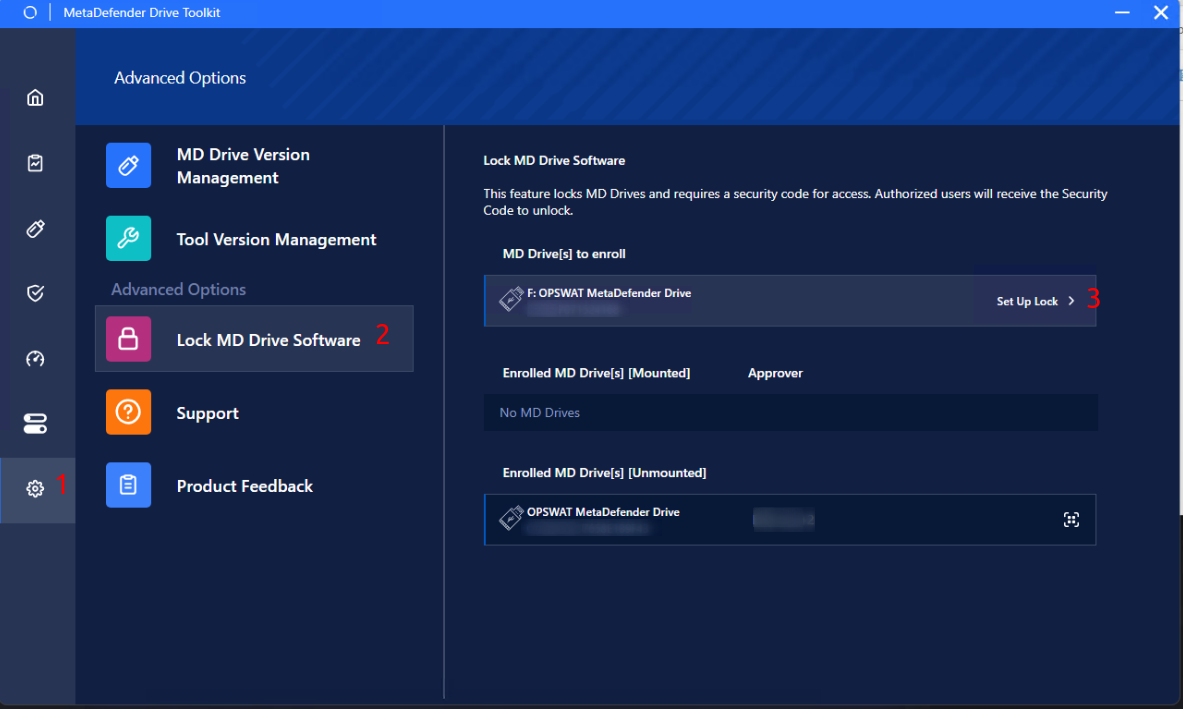The height and width of the screenshot is (709, 1183).
Task: Click the MD Drive Version Management icon
Action: click(x=128, y=165)
